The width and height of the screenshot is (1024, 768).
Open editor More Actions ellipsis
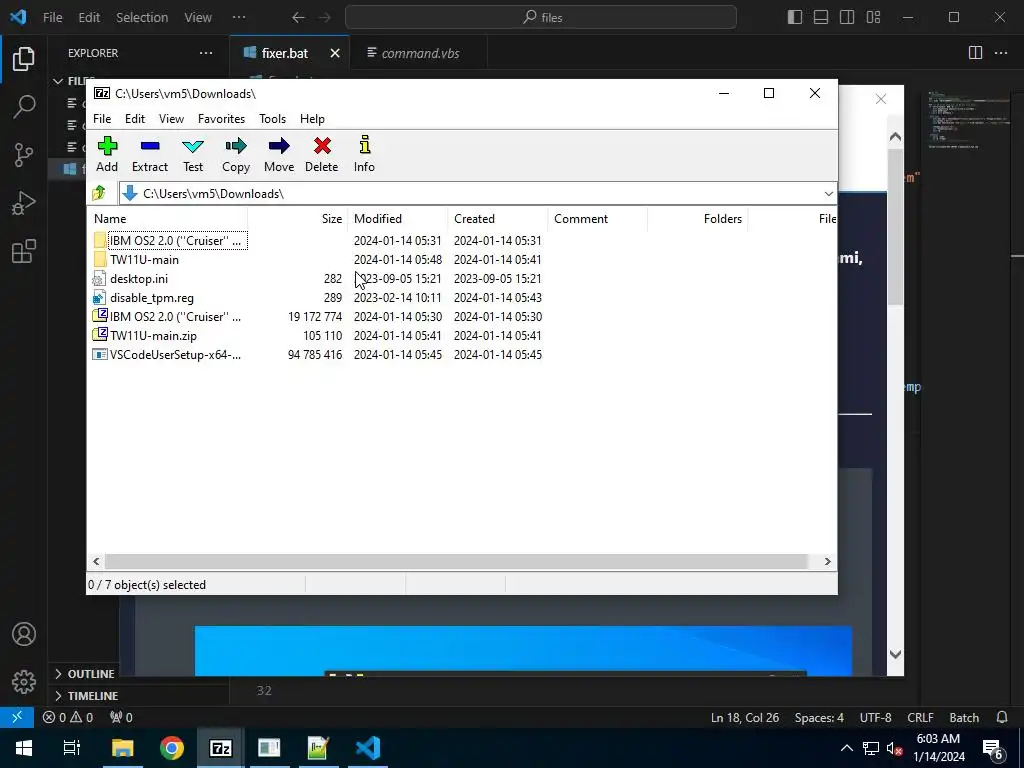1001,53
